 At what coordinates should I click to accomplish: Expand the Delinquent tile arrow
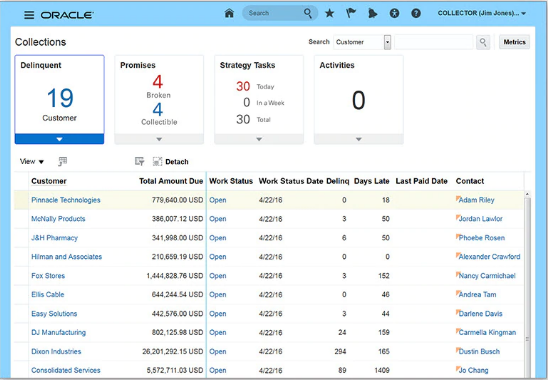(59, 139)
